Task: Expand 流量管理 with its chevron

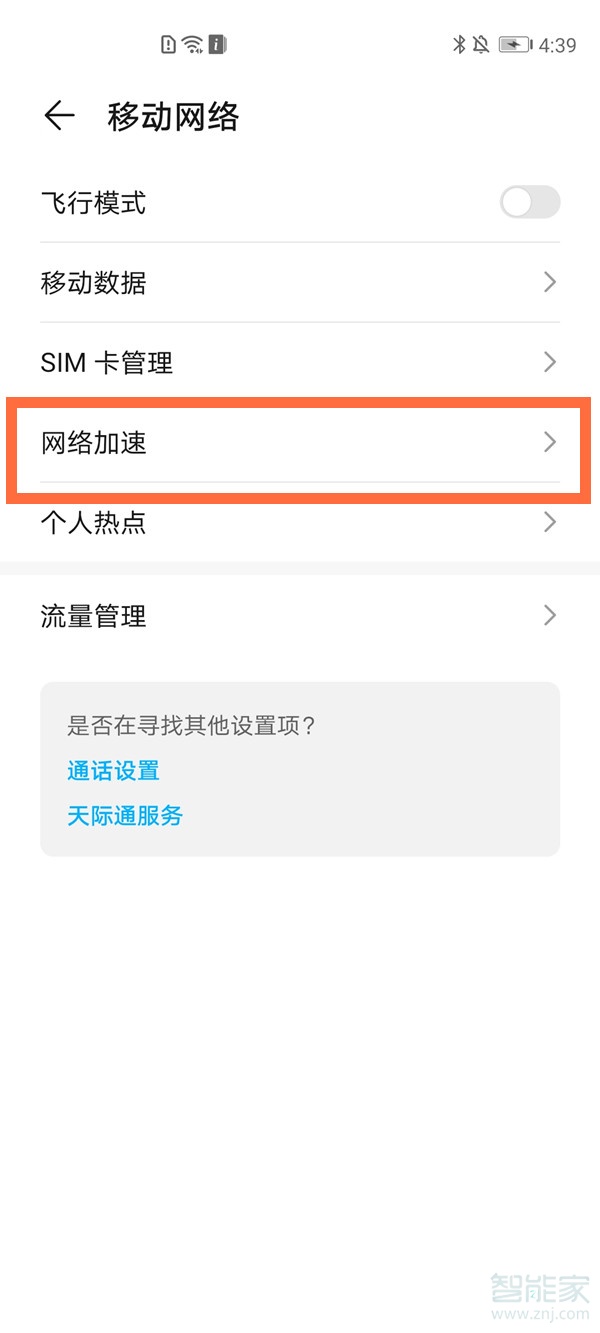Action: point(549,615)
